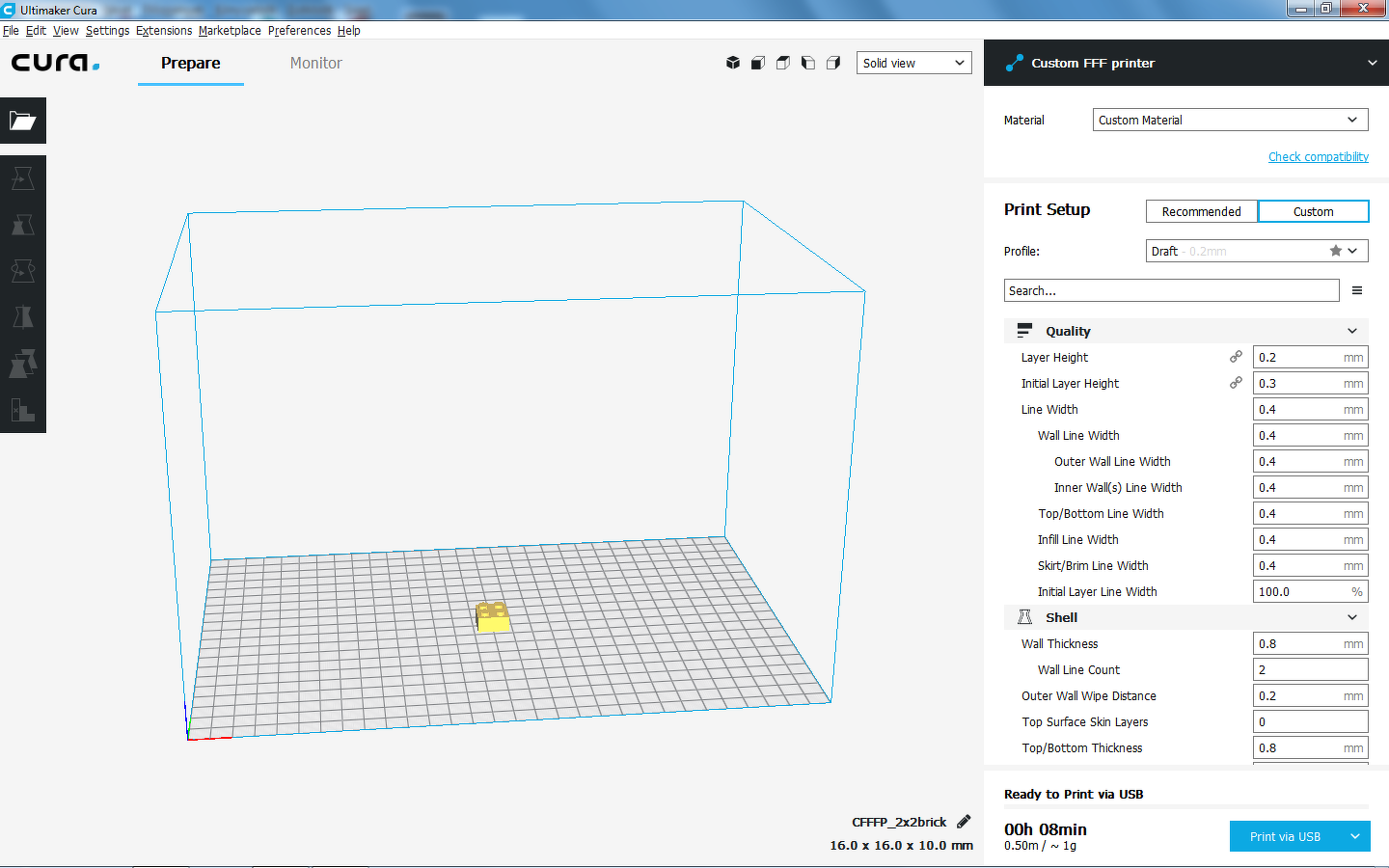
Task: Edit the Wall Line Count field
Action: coord(1310,669)
